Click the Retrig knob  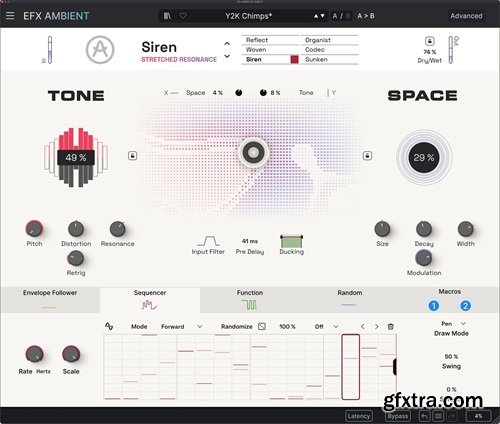tap(76, 258)
